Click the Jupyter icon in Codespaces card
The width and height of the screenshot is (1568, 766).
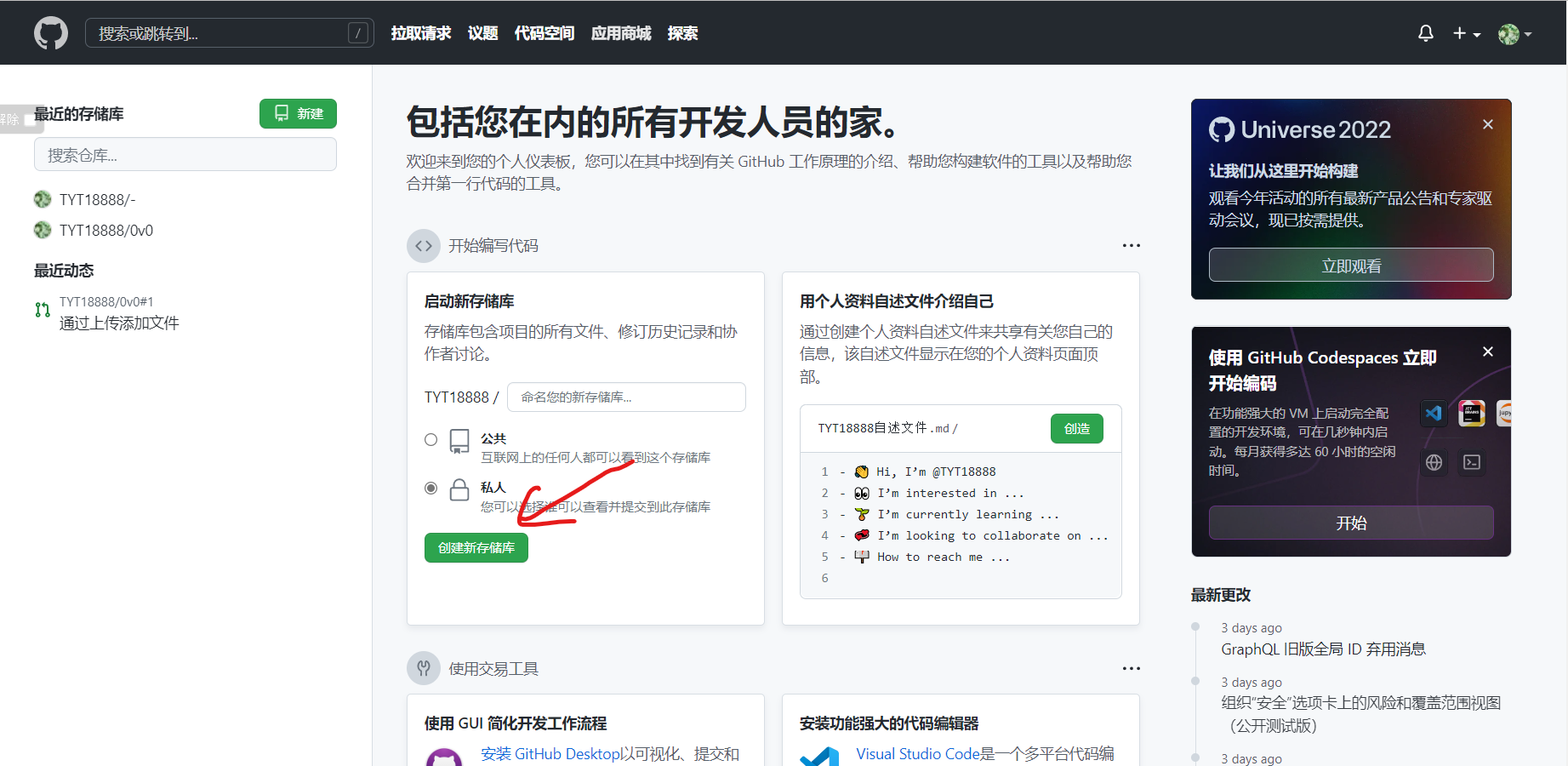1504,413
